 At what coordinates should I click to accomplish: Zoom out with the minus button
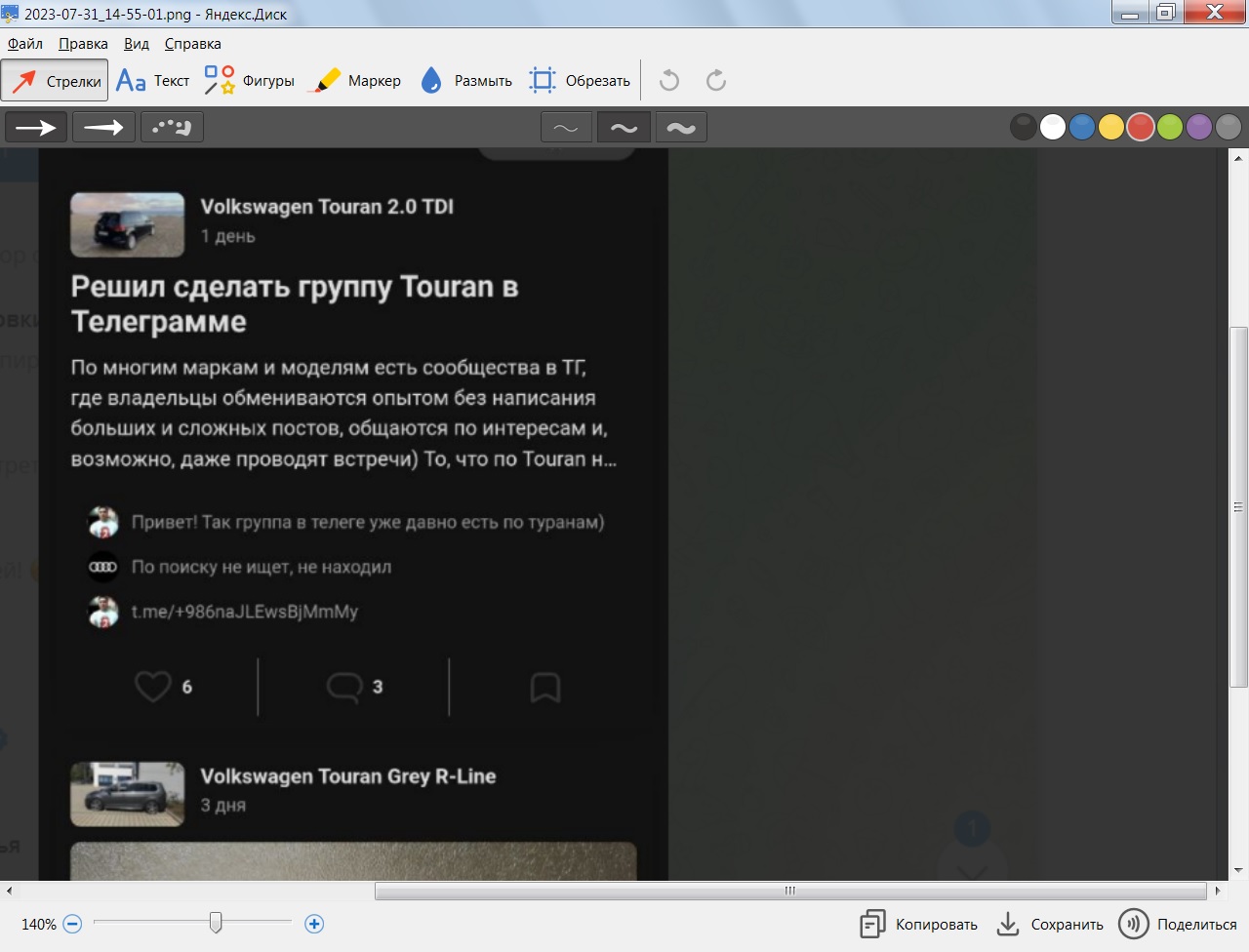coord(72,924)
